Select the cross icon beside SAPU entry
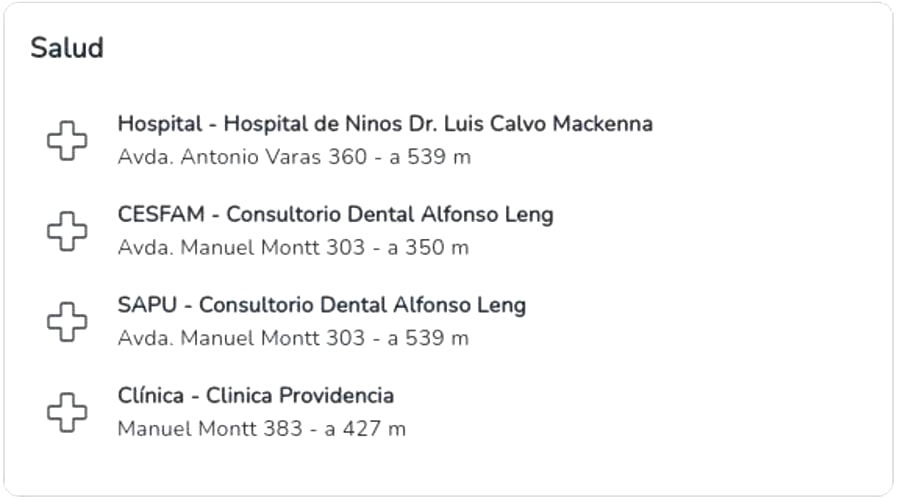Viewport: 900px width, 500px height. [x=67, y=321]
